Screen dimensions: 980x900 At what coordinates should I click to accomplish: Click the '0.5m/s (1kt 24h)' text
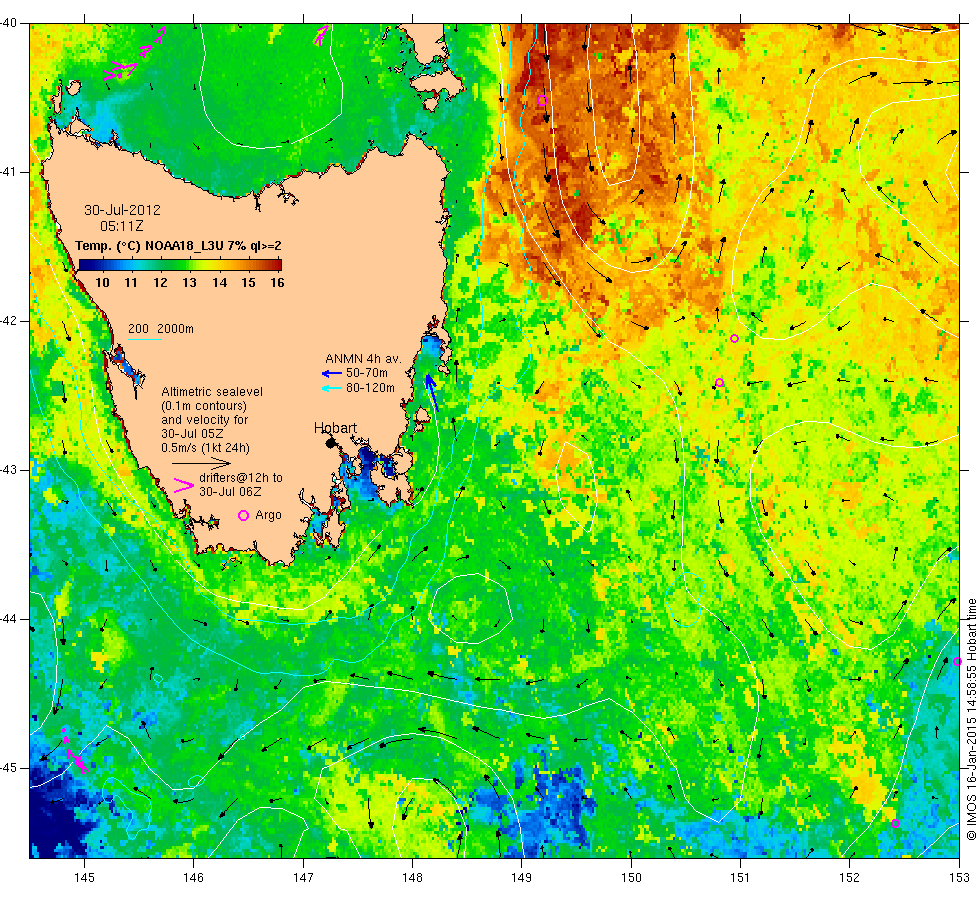pyautogui.click(x=206, y=448)
